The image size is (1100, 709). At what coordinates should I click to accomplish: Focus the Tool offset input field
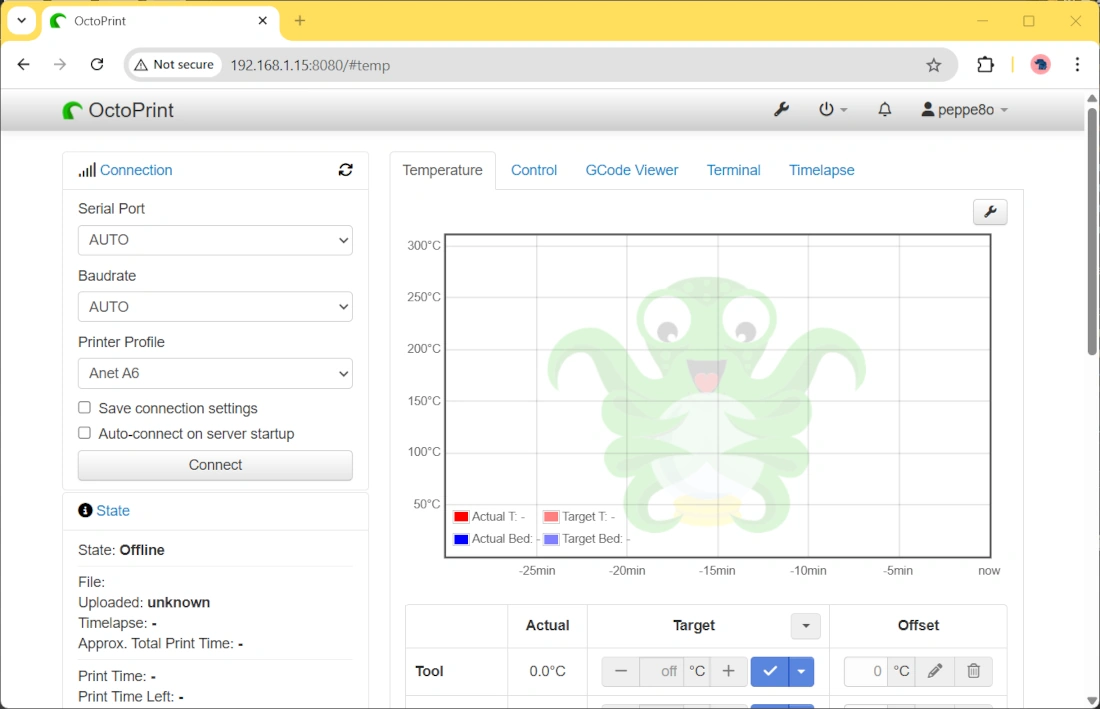(x=866, y=671)
